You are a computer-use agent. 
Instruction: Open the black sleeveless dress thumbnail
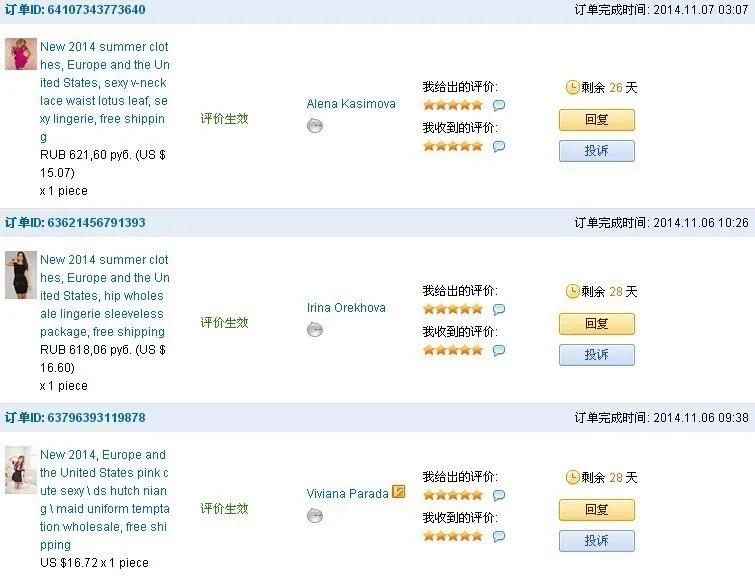[21, 275]
